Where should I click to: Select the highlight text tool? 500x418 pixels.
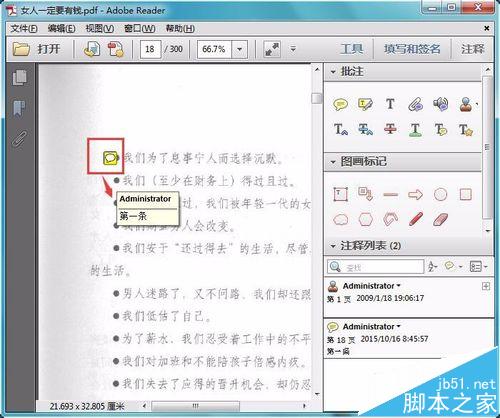[365, 104]
